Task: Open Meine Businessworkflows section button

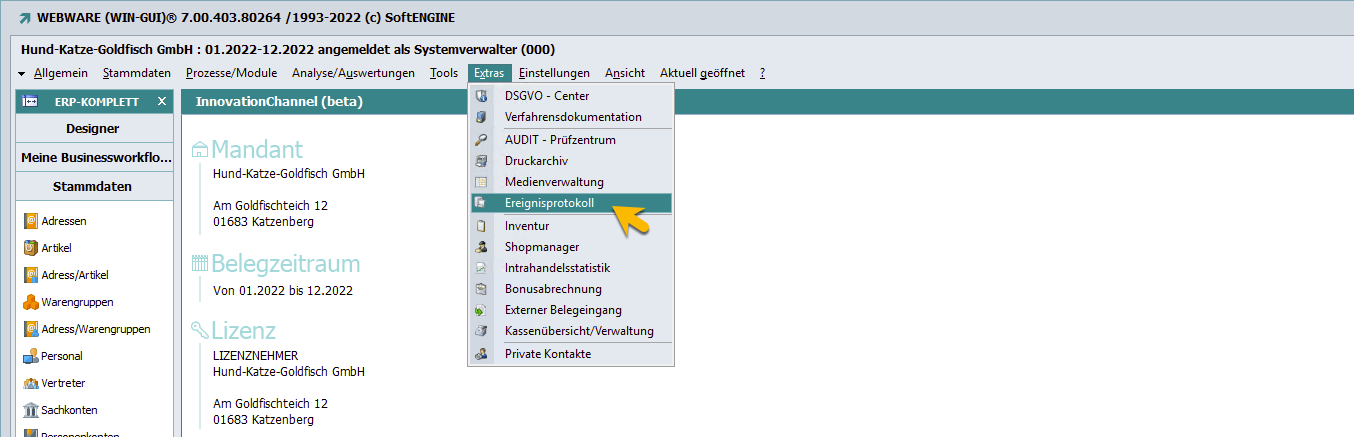Action: pyautogui.click(x=93, y=158)
